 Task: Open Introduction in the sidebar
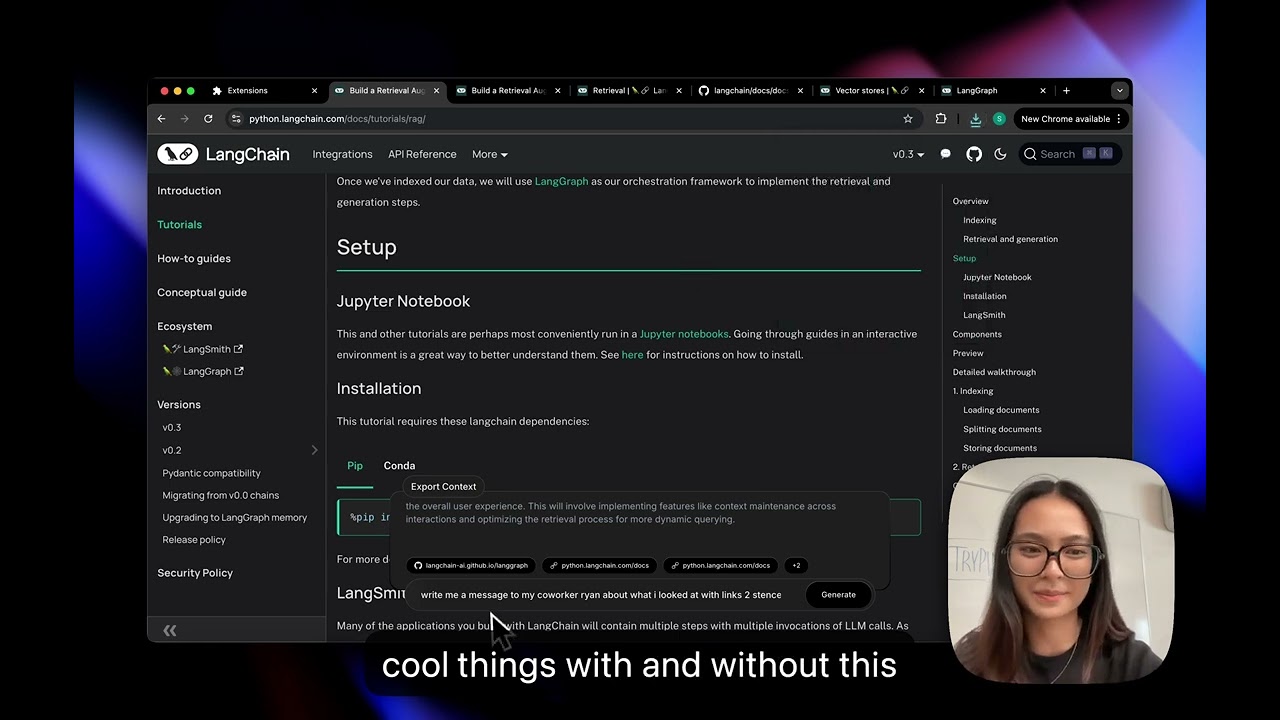189,190
